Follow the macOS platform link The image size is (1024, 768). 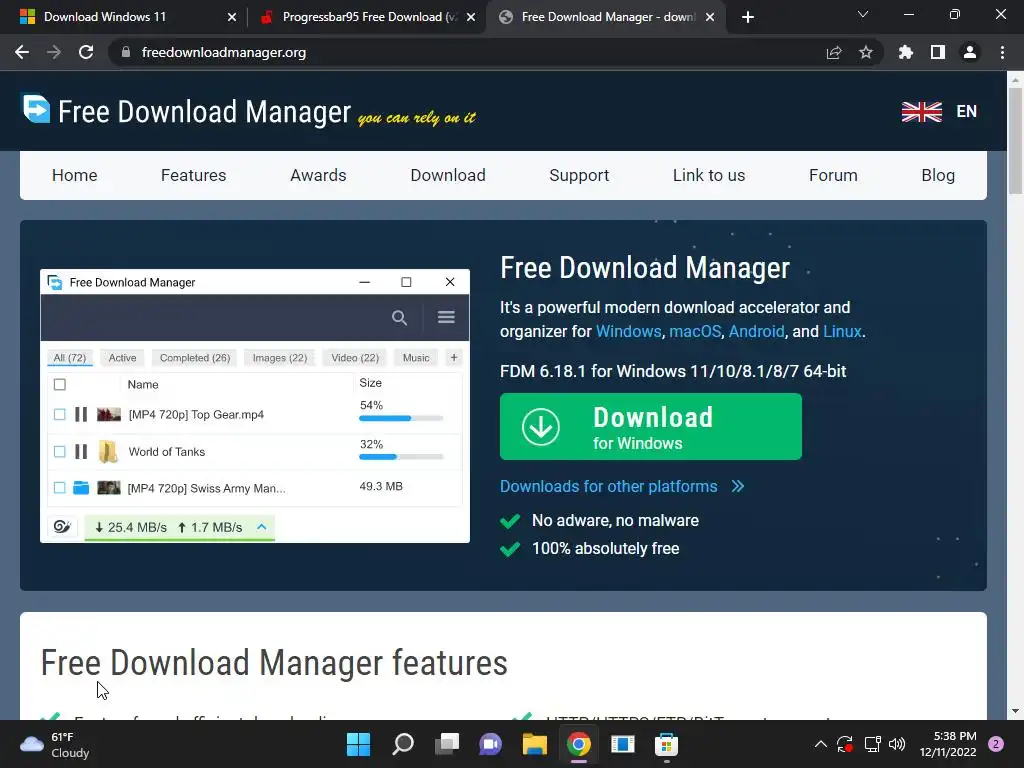click(695, 331)
